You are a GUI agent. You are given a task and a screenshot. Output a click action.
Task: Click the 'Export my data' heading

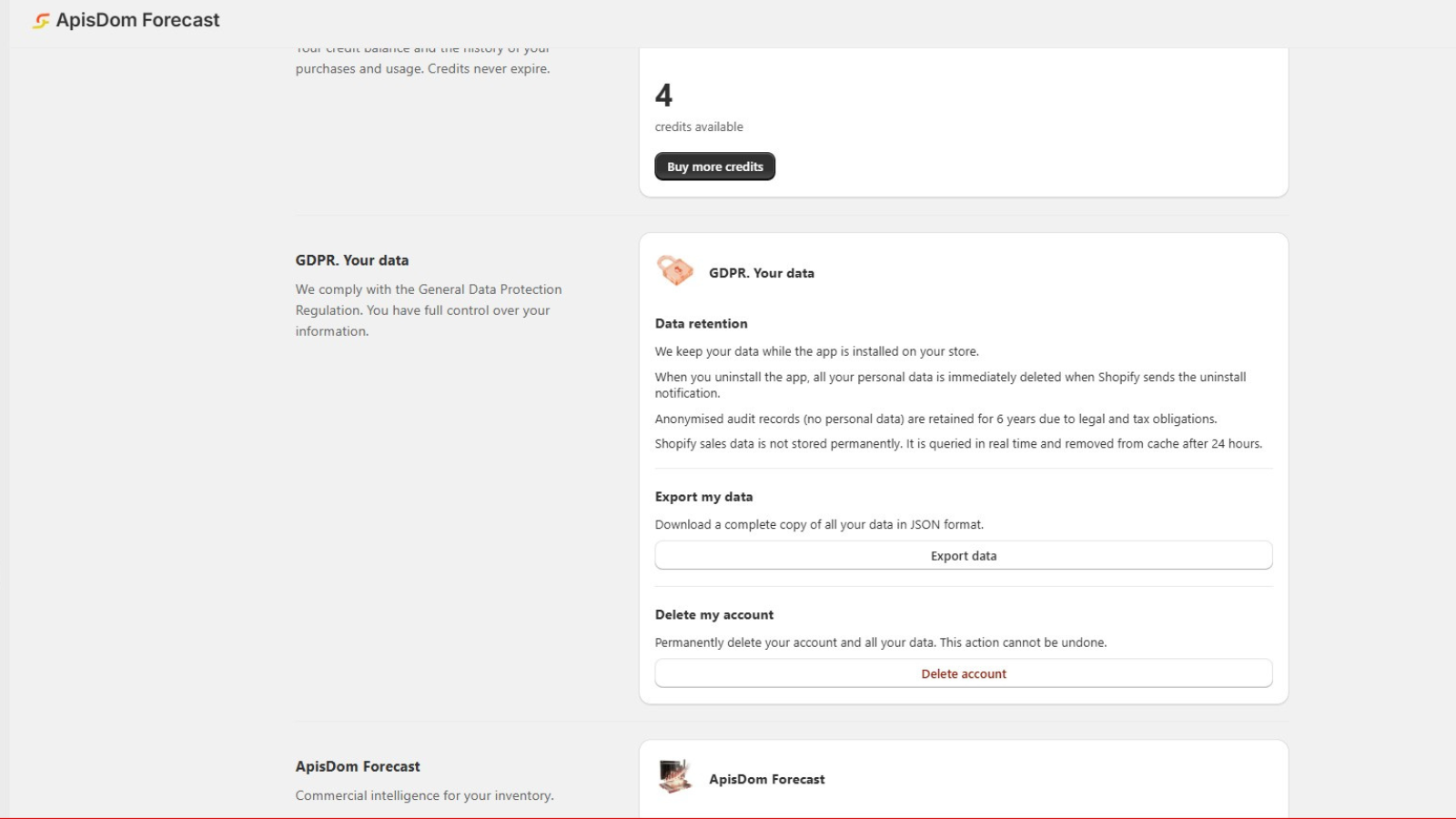coord(704,497)
